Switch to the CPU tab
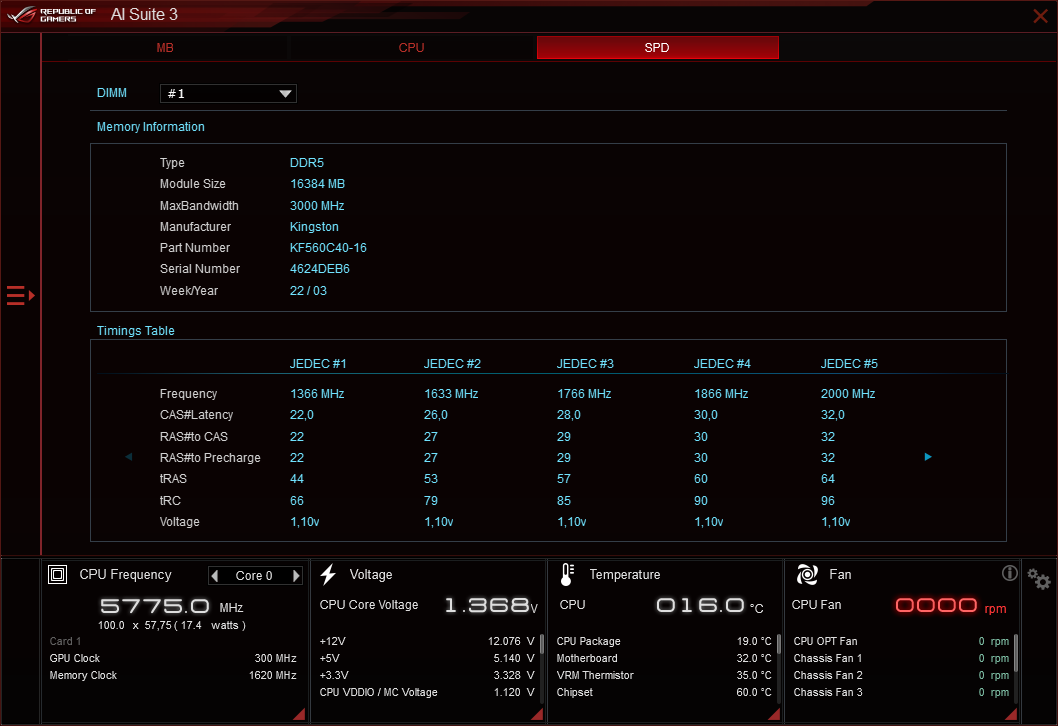1058x726 pixels. coord(411,47)
